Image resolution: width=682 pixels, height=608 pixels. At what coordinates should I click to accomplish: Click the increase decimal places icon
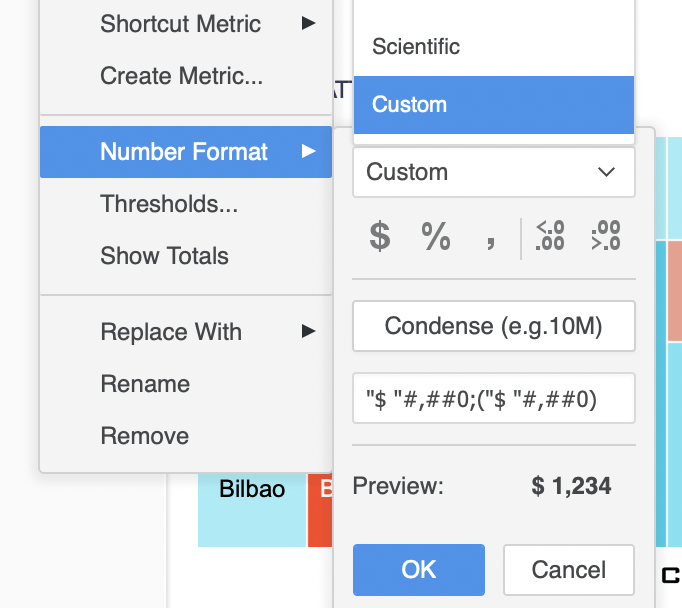(x=606, y=237)
